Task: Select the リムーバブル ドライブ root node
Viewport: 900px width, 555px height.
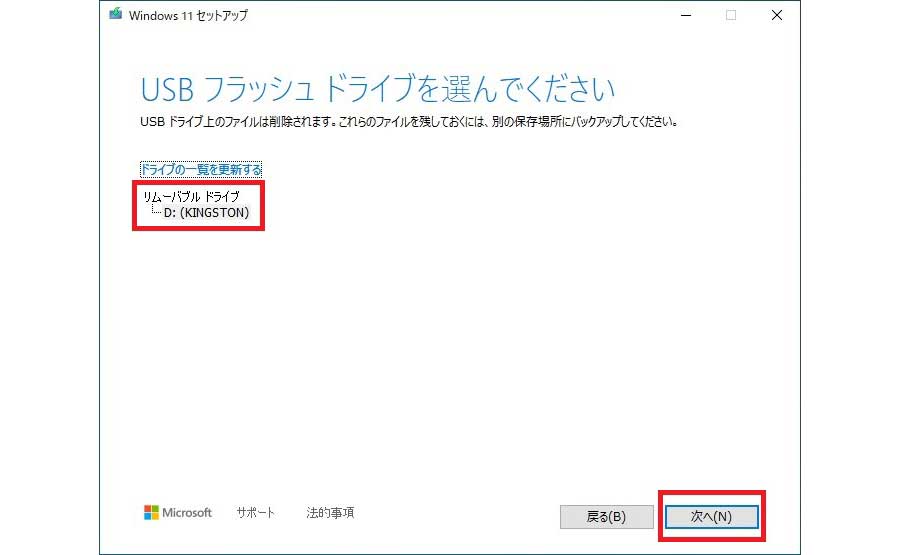Action: click(x=191, y=197)
